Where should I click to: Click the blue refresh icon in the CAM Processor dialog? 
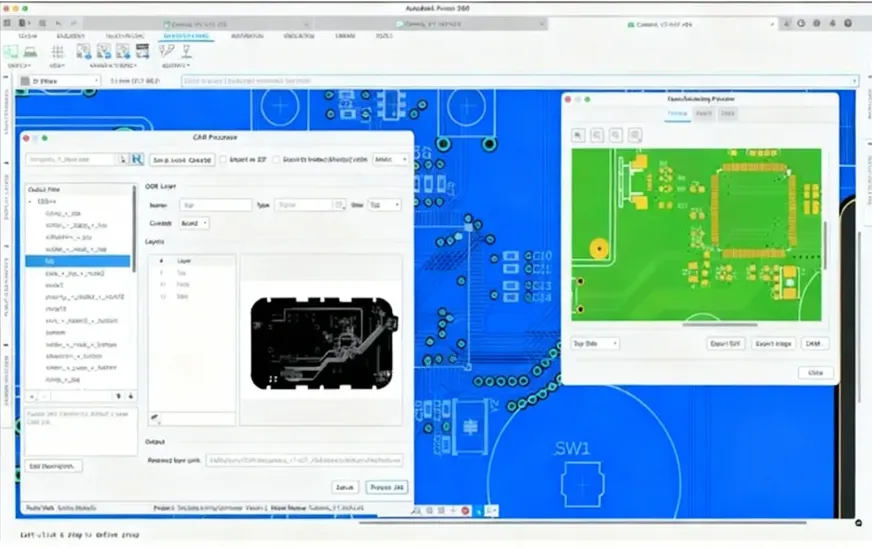[136, 159]
